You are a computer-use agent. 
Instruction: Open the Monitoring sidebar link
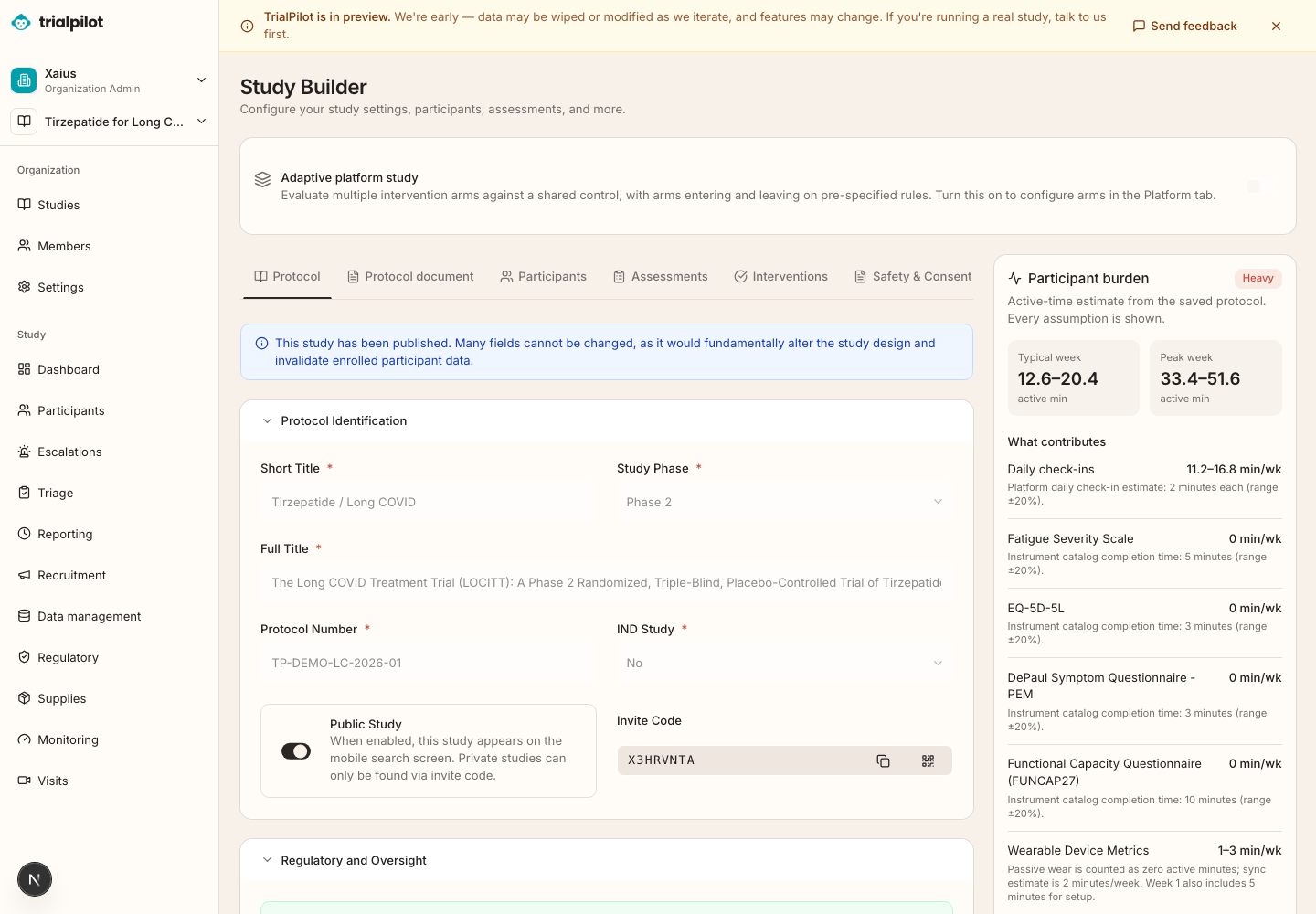pos(110,739)
